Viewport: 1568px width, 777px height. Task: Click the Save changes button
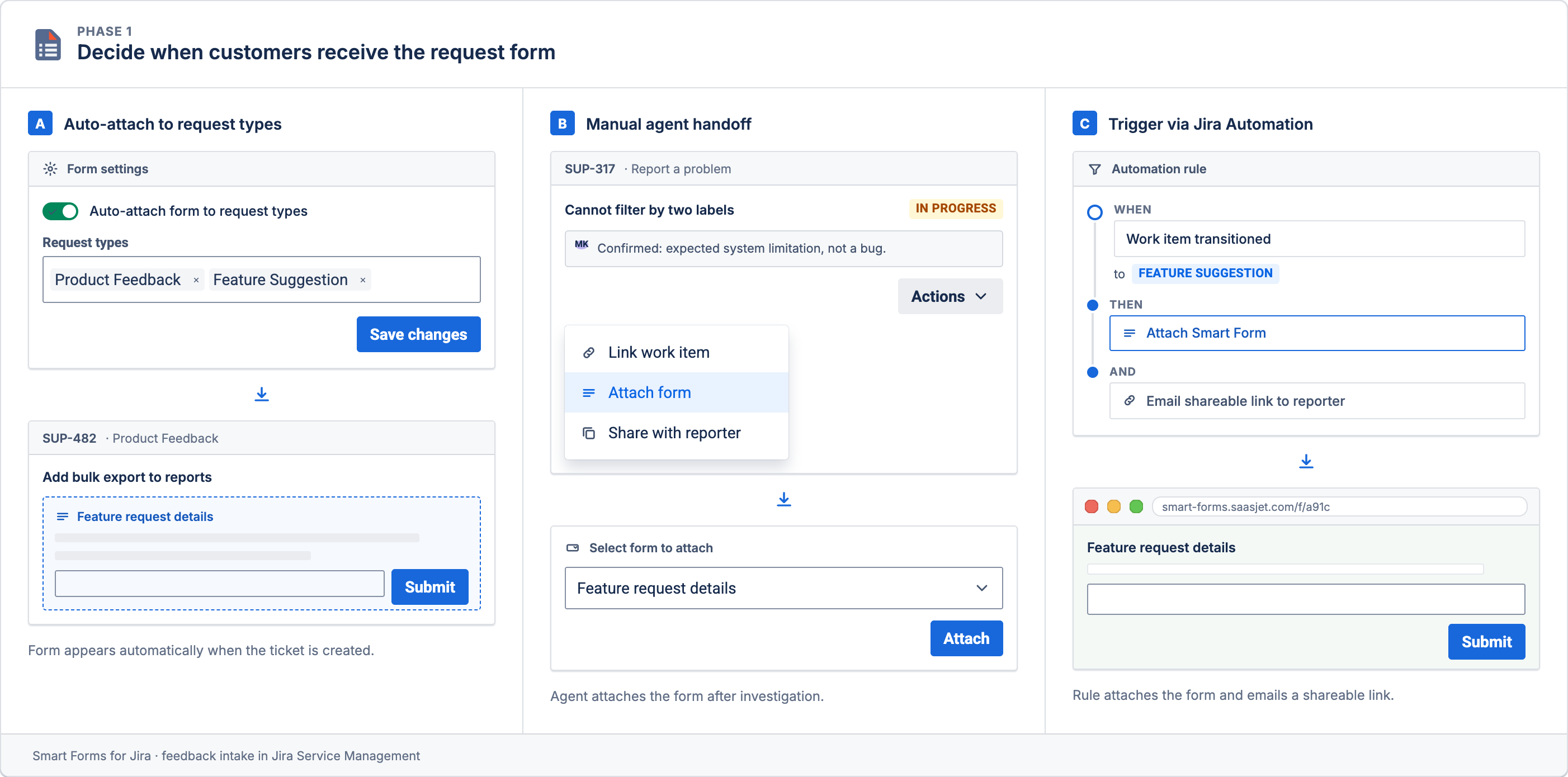pyautogui.click(x=418, y=334)
